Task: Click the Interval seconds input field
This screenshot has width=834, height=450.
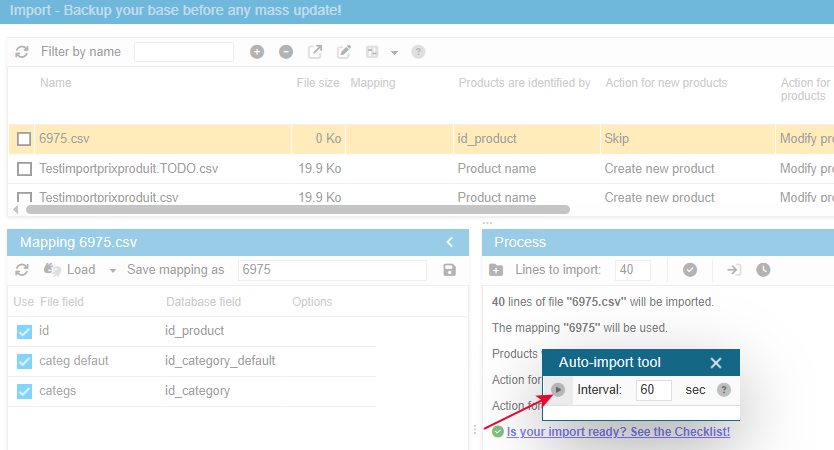Action: click(x=653, y=390)
